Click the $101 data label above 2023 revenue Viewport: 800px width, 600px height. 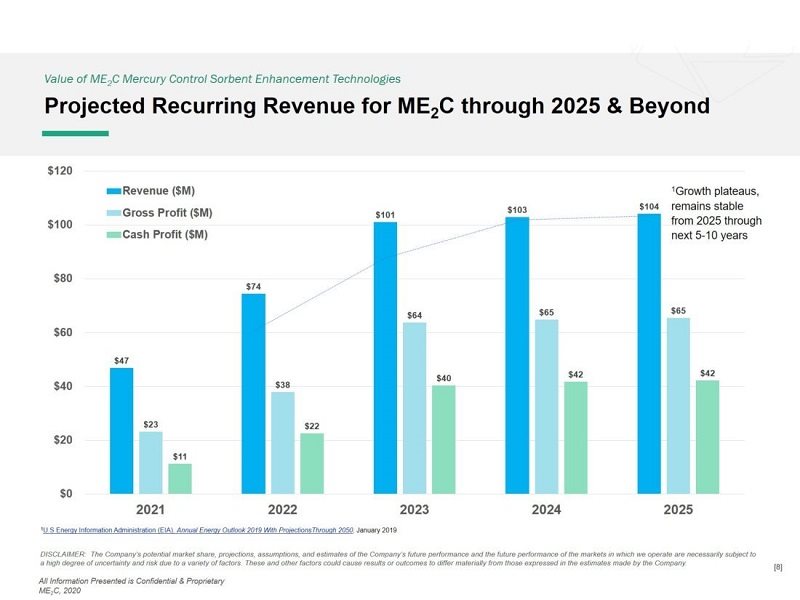(x=385, y=214)
